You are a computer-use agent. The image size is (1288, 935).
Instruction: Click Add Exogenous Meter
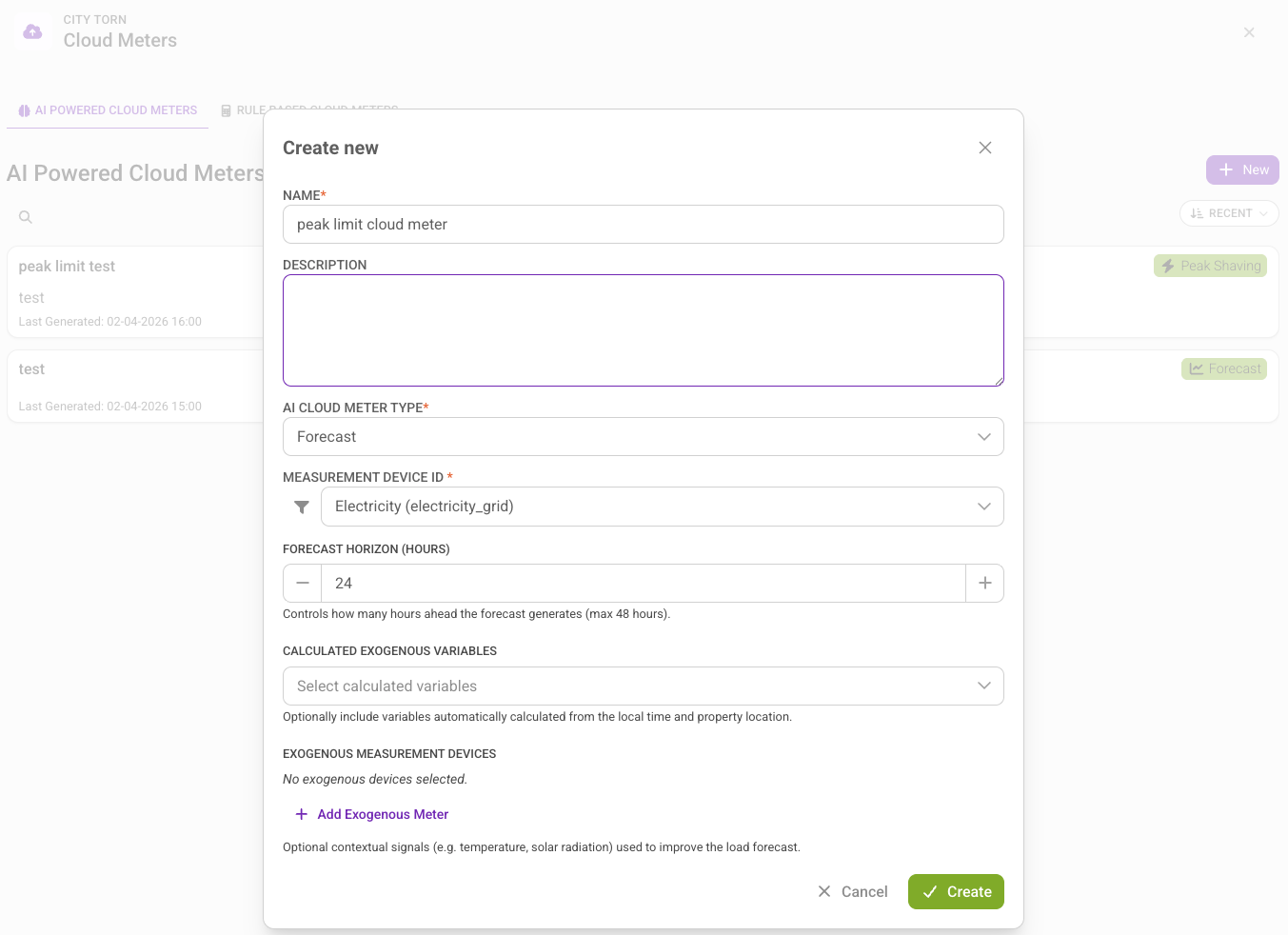point(382,814)
